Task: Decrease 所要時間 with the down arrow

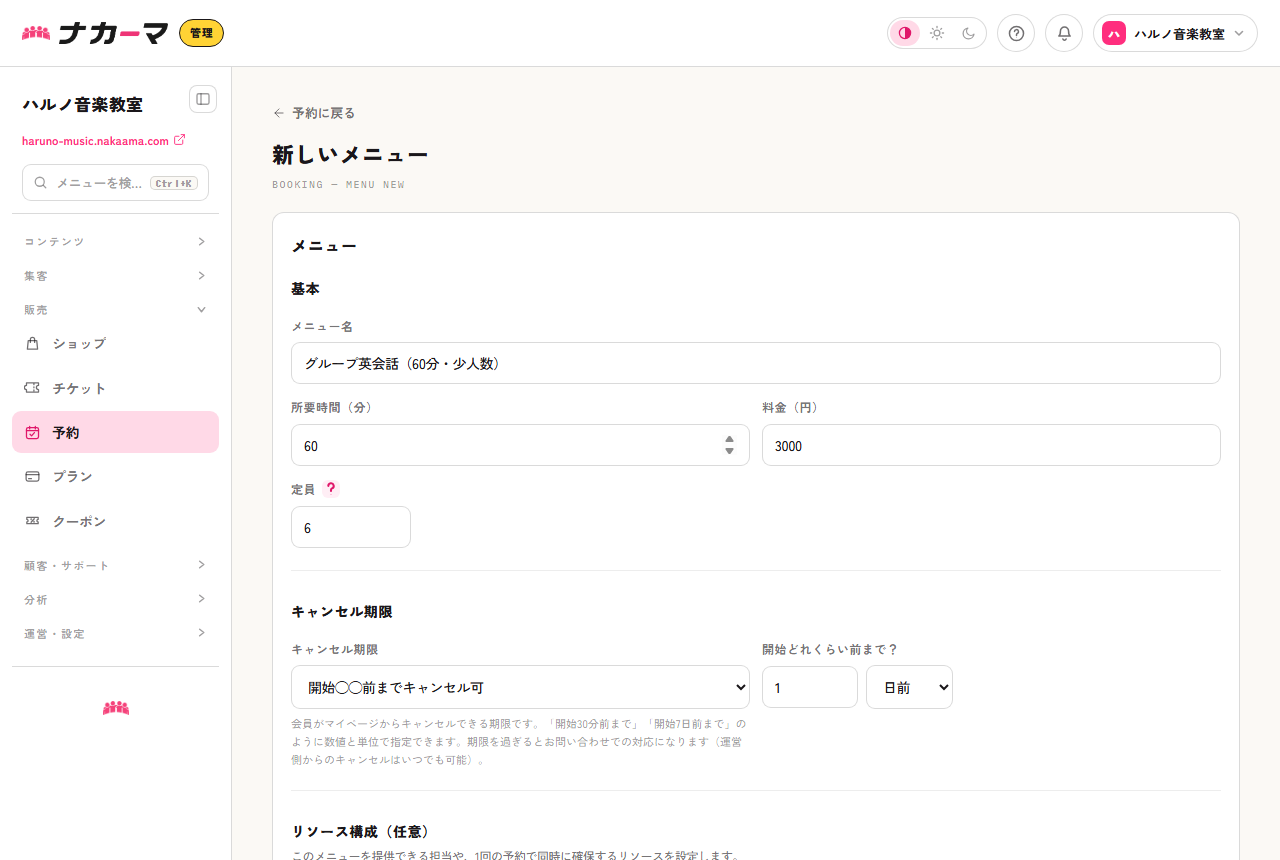Action: 730,452
